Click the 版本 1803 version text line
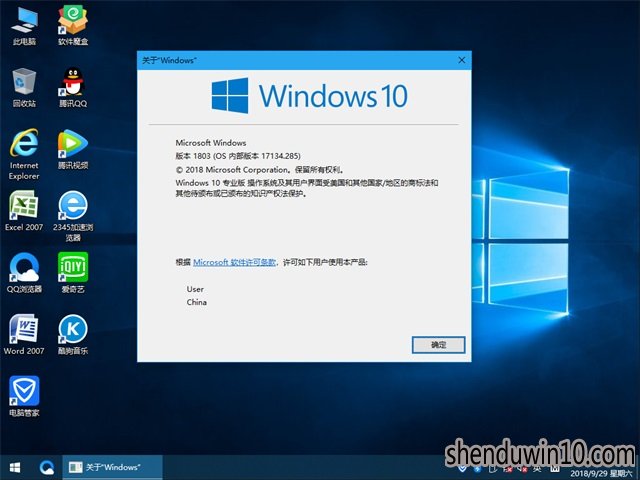 point(238,156)
